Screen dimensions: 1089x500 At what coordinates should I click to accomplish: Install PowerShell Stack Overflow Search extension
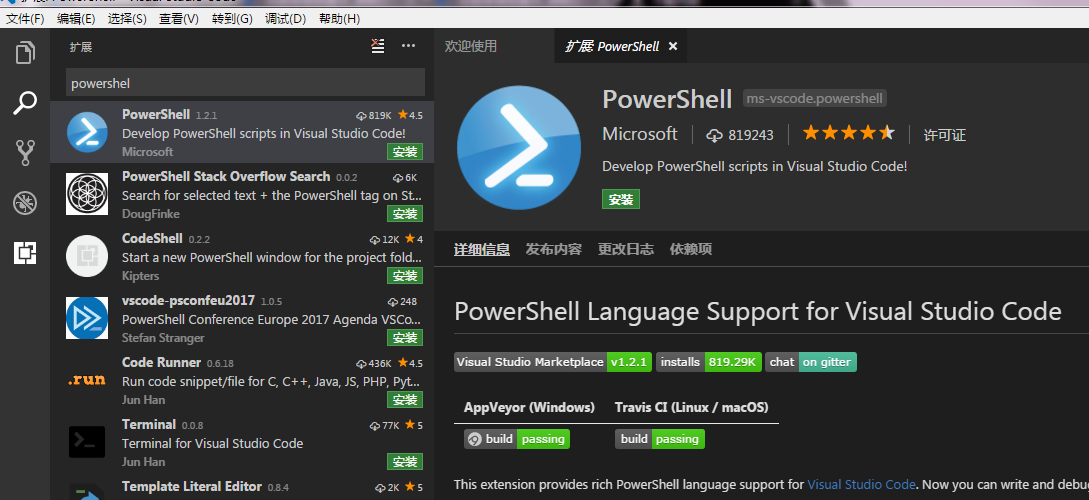[405, 214]
